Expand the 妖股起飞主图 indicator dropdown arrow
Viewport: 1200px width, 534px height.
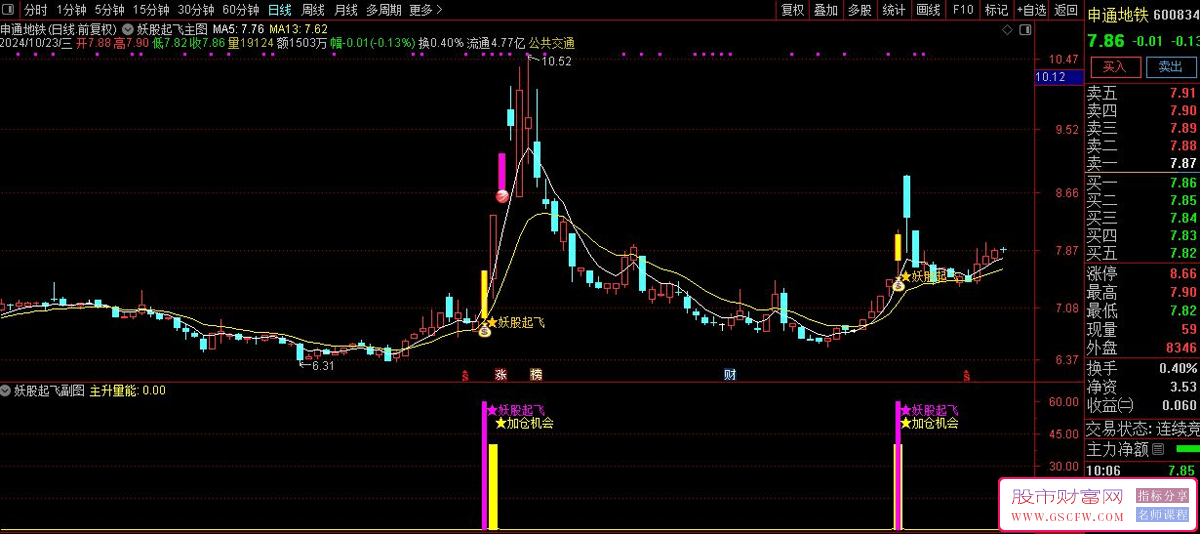tap(127, 28)
